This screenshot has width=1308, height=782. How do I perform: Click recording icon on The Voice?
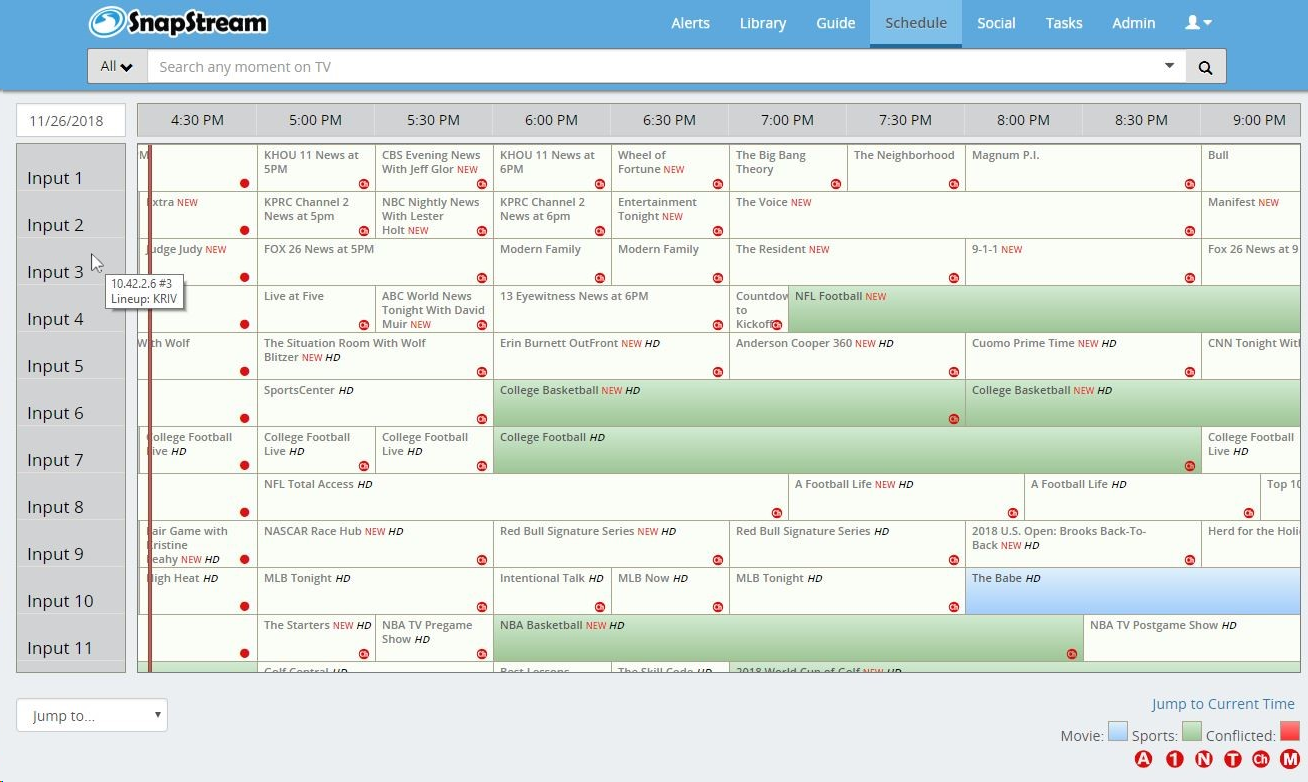click(1190, 231)
